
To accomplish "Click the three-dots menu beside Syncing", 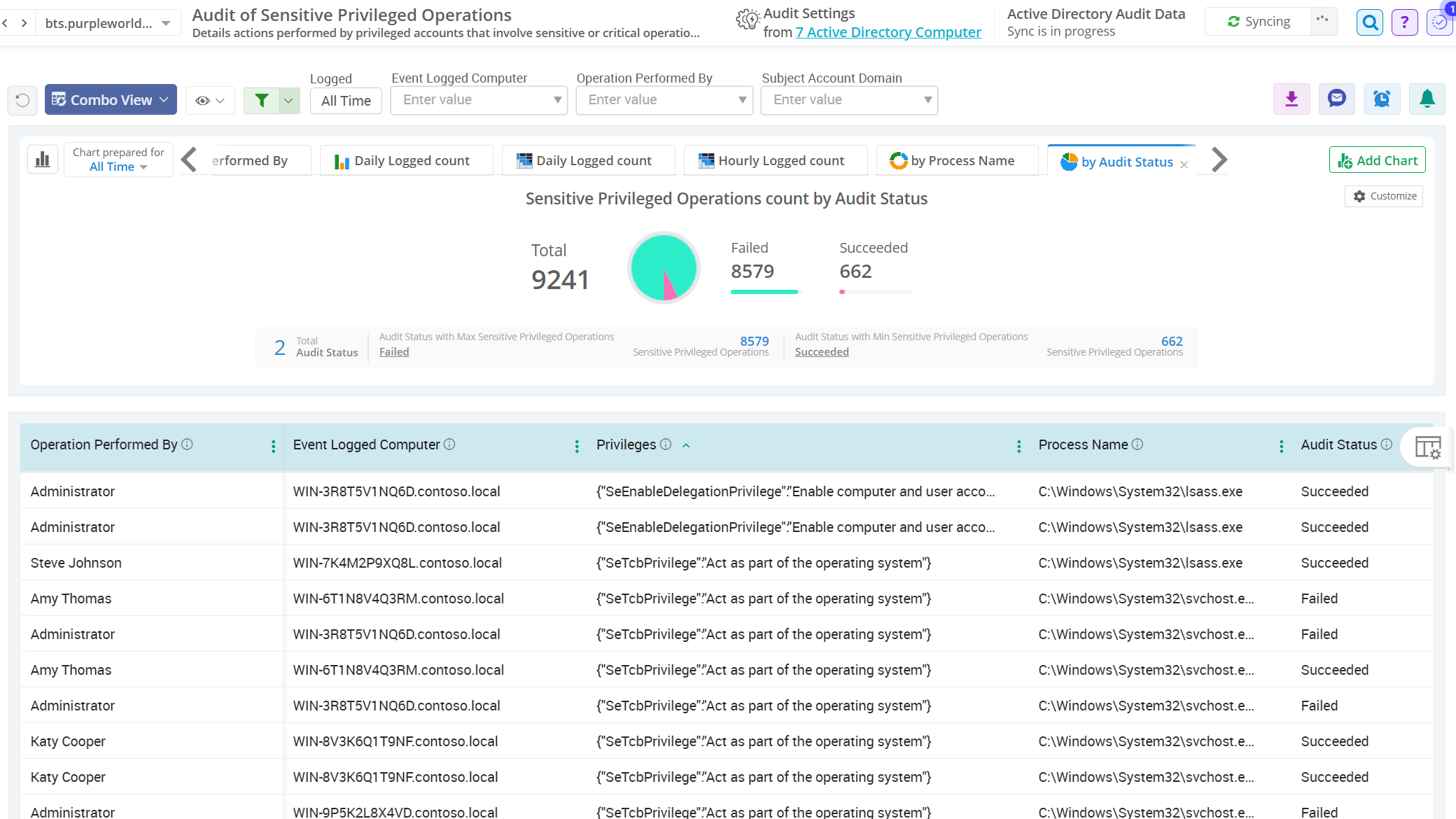I will tap(1322, 20).
